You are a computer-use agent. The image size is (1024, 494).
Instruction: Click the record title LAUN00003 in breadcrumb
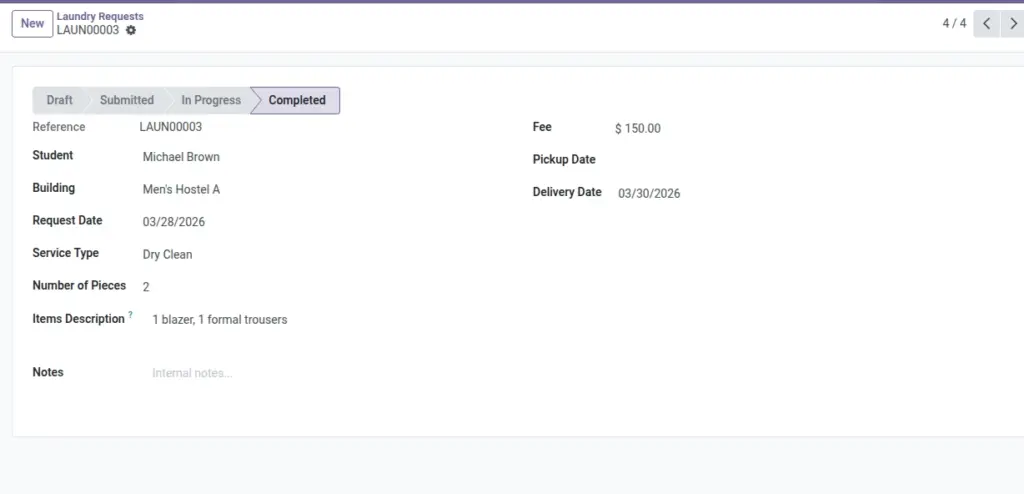(x=88, y=30)
